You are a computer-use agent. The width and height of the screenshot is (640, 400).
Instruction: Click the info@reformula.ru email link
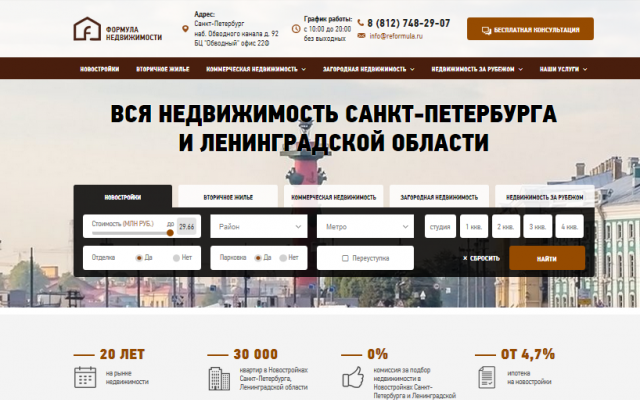point(396,36)
